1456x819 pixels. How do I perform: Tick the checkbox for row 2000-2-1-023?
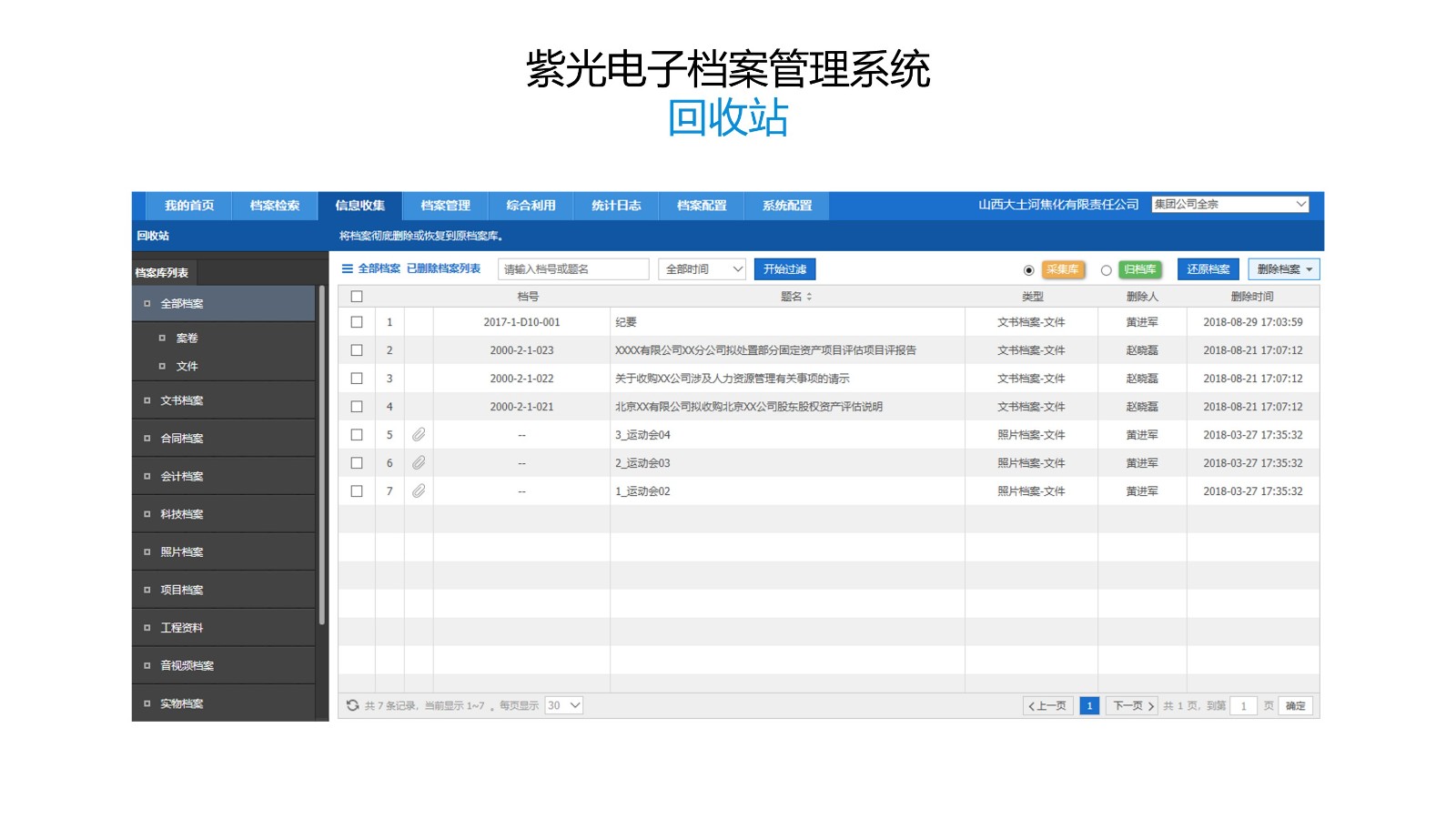point(357,350)
